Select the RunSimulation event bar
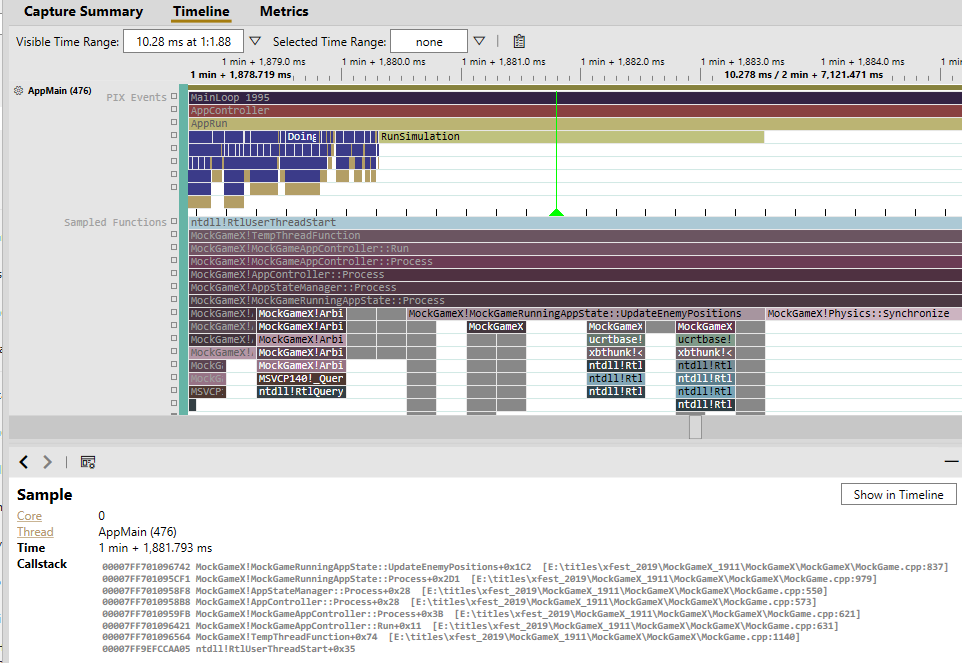The image size is (962, 663). click(572, 136)
